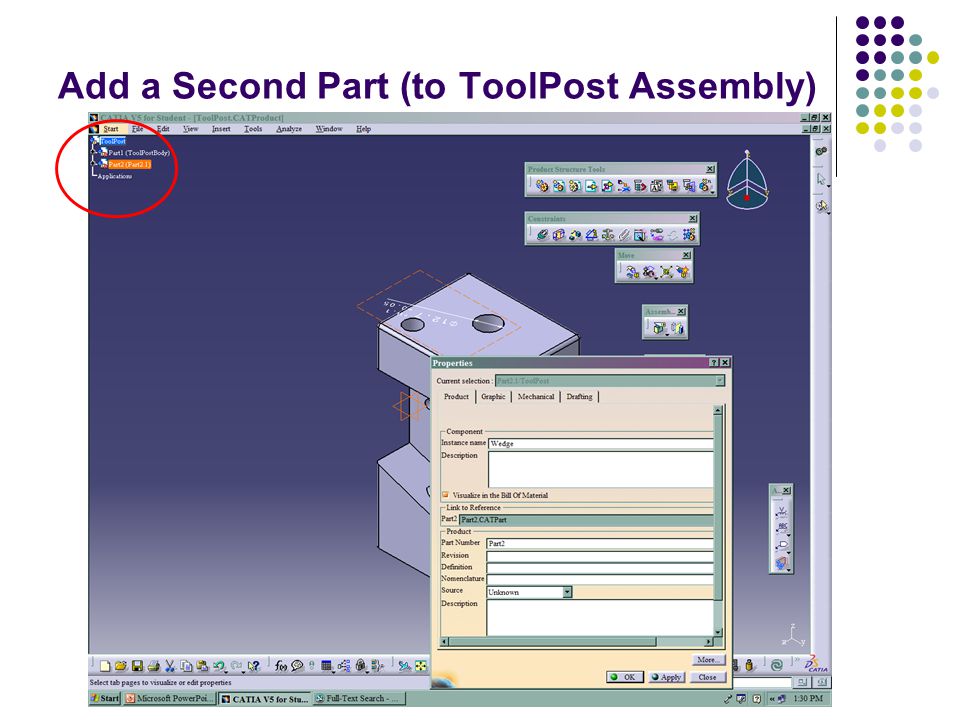Expand the Product Structure Tools toolbar overflow arrow
Viewport: 960px width, 720px height.
(x=713, y=192)
